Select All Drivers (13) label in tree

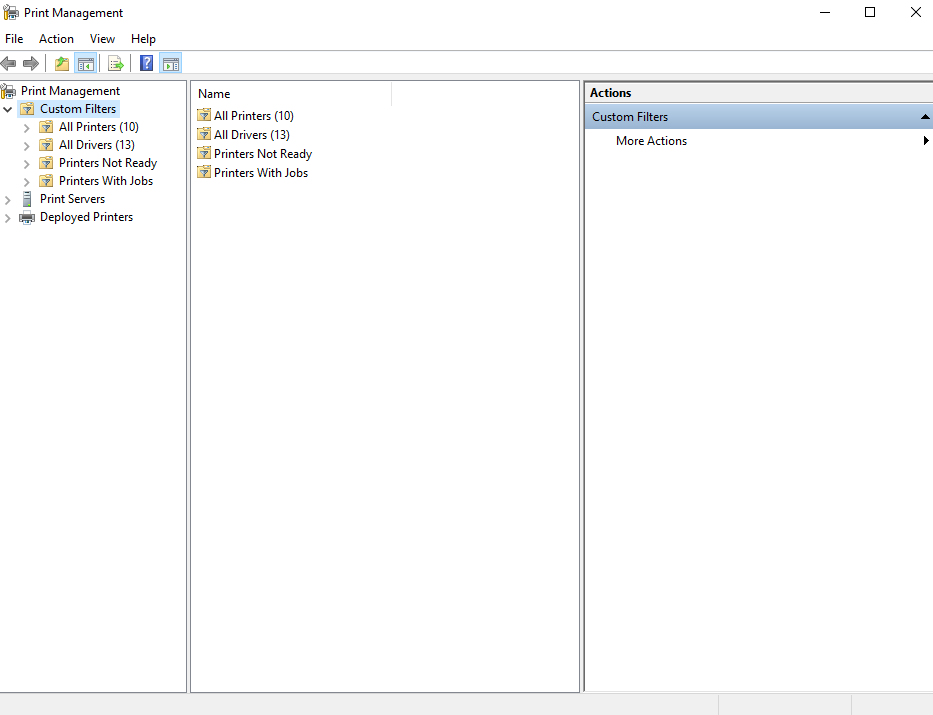pos(96,145)
